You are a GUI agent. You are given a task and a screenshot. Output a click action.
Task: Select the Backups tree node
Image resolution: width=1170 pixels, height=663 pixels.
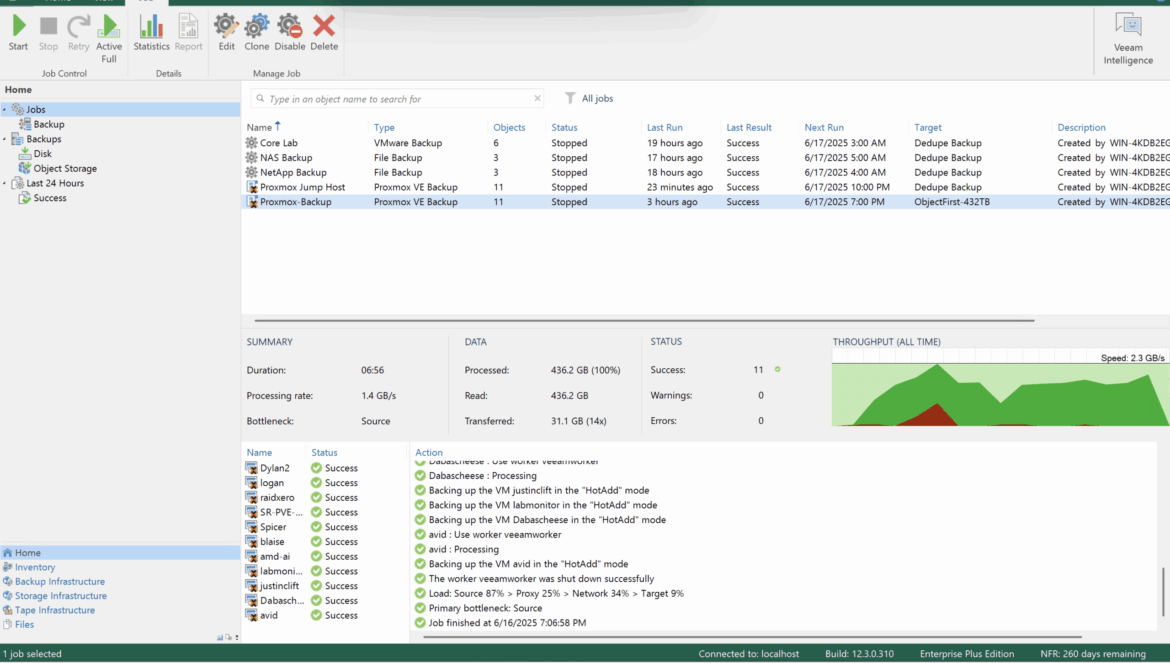coord(43,139)
